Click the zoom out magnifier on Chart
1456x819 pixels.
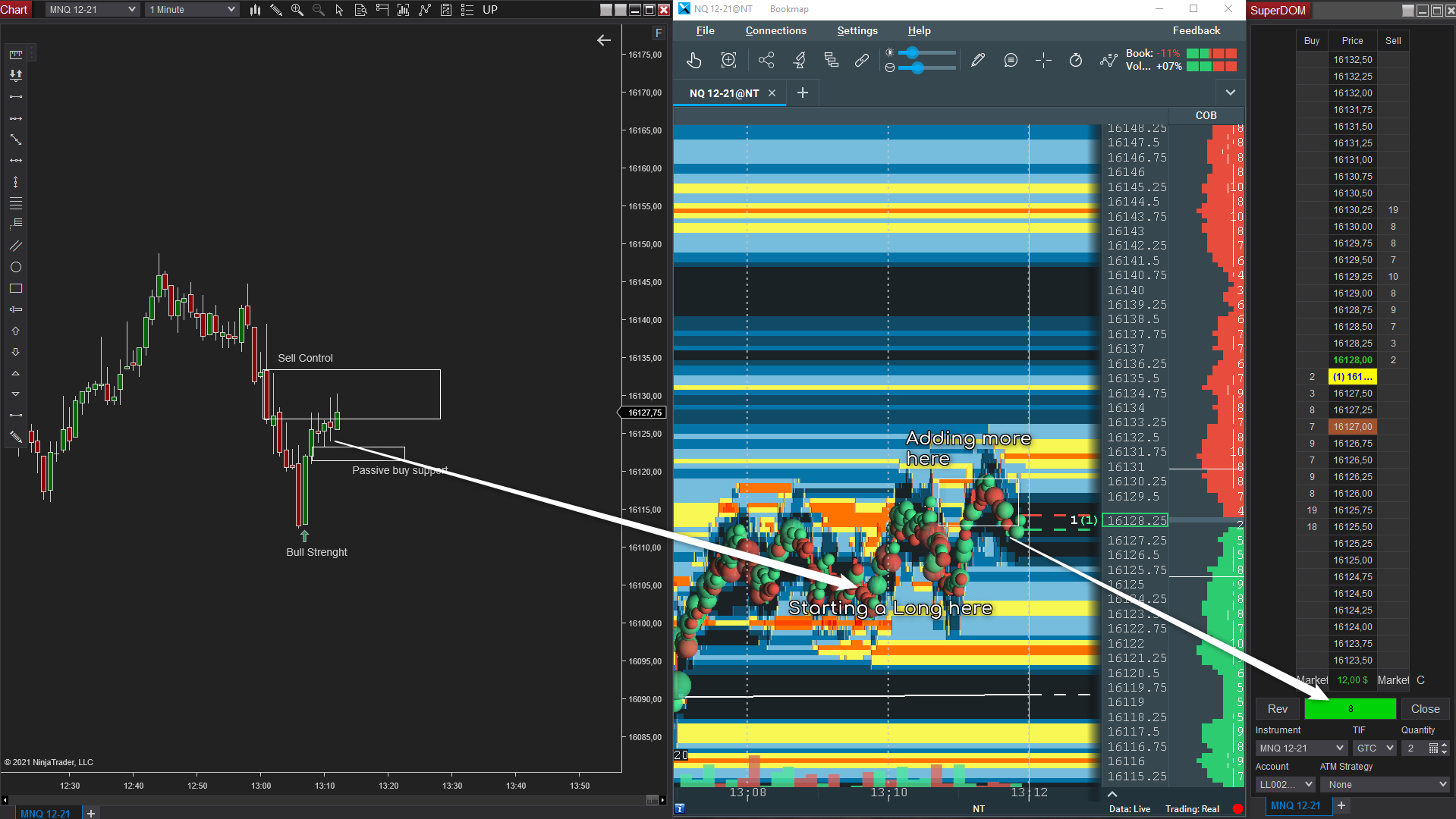tap(319, 10)
